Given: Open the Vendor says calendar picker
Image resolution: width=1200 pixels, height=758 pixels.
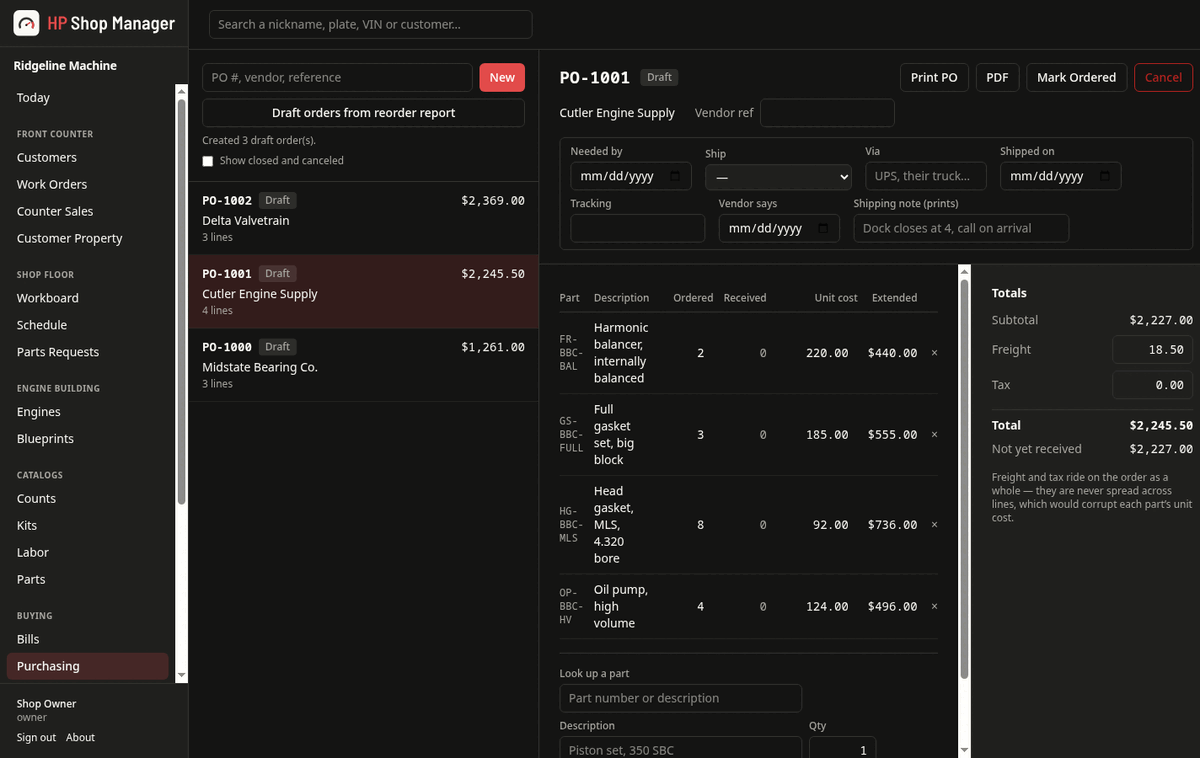Looking at the screenshot, I should click(x=823, y=228).
